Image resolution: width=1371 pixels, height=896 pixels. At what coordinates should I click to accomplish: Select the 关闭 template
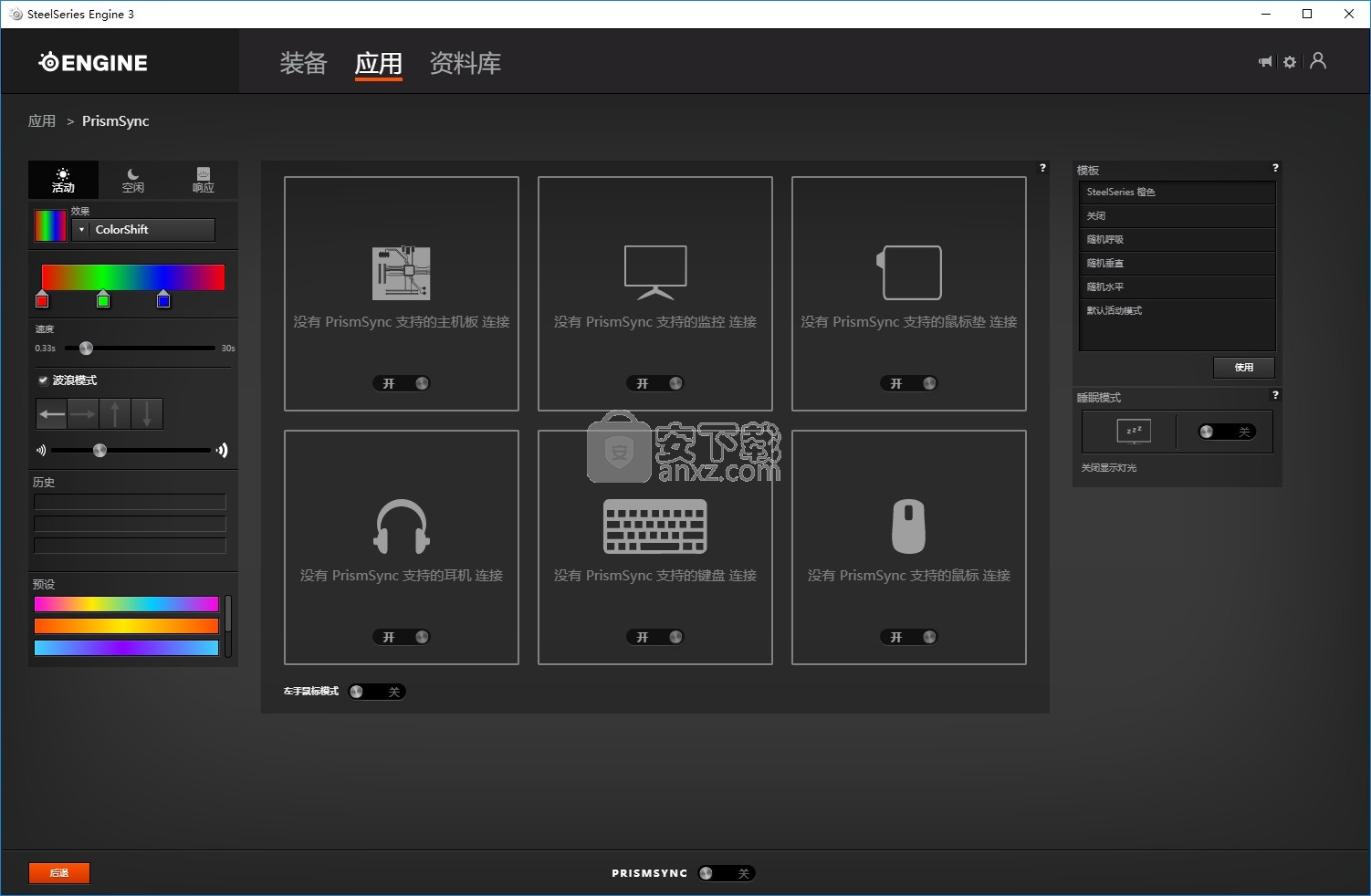click(1177, 215)
